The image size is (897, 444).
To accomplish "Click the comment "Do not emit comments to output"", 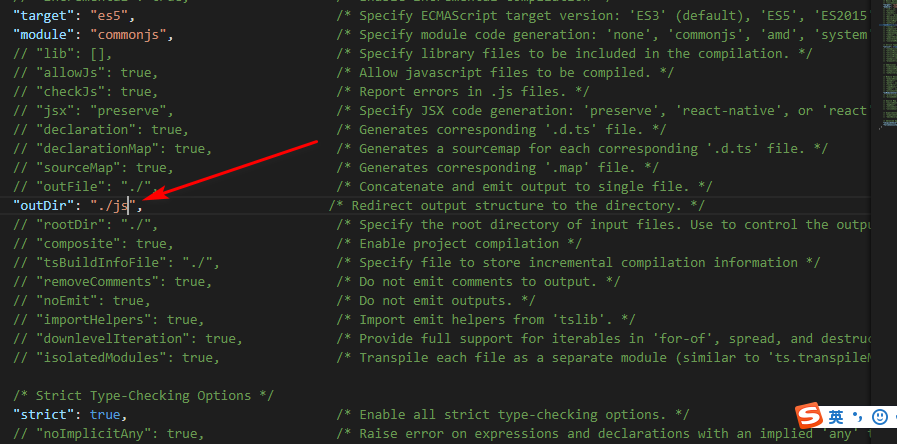I will 478,282.
